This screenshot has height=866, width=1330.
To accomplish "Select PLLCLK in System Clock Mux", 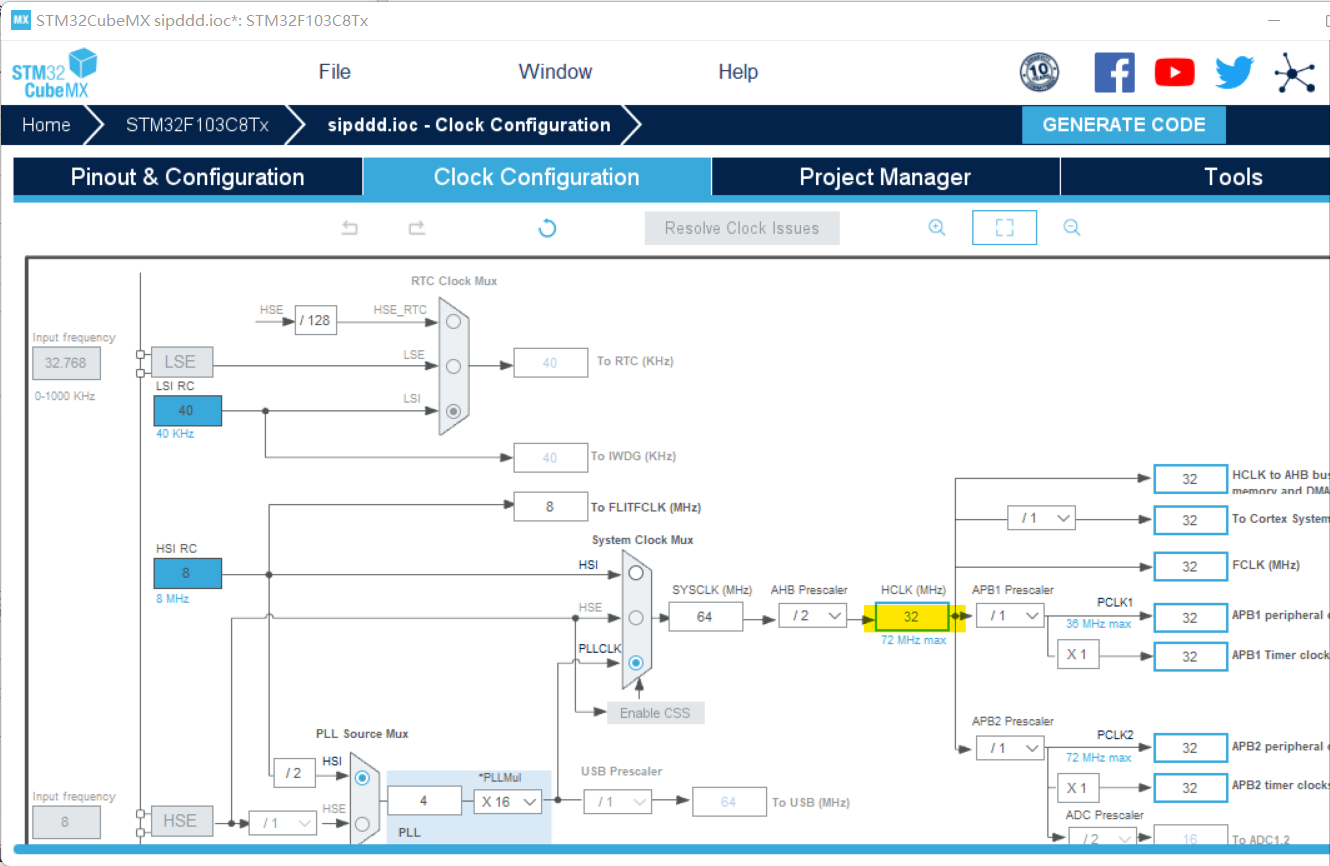I will click(x=635, y=662).
